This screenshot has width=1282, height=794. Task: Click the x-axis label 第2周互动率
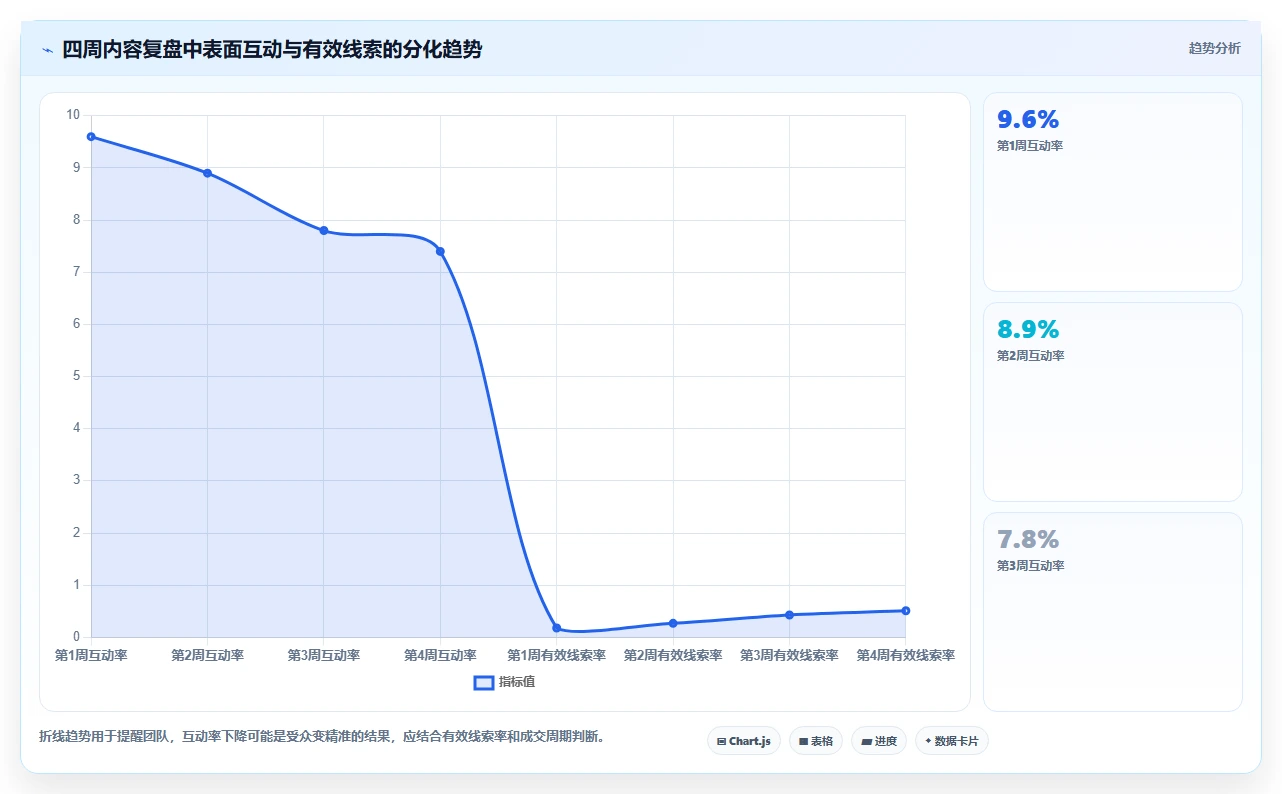pos(207,655)
